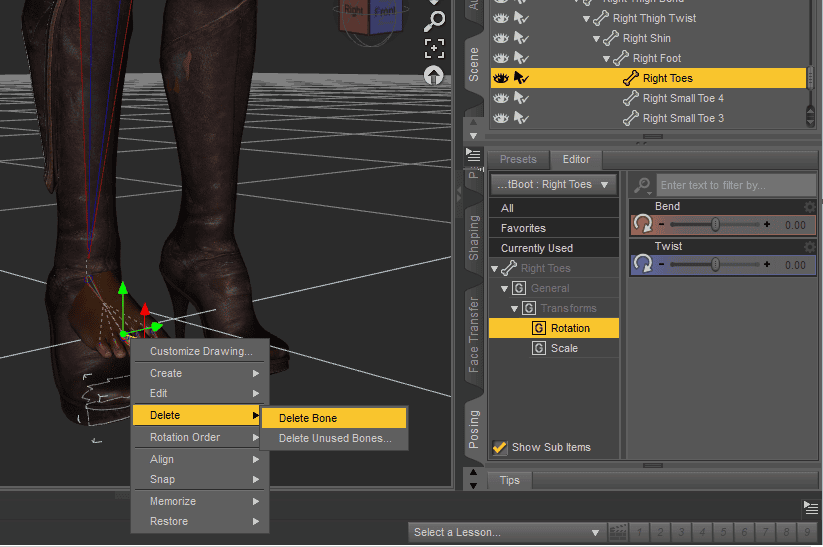This screenshot has height=547, width=823.
Task: Click the minus button on the Bend slider
Action: [x=662, y=225]
